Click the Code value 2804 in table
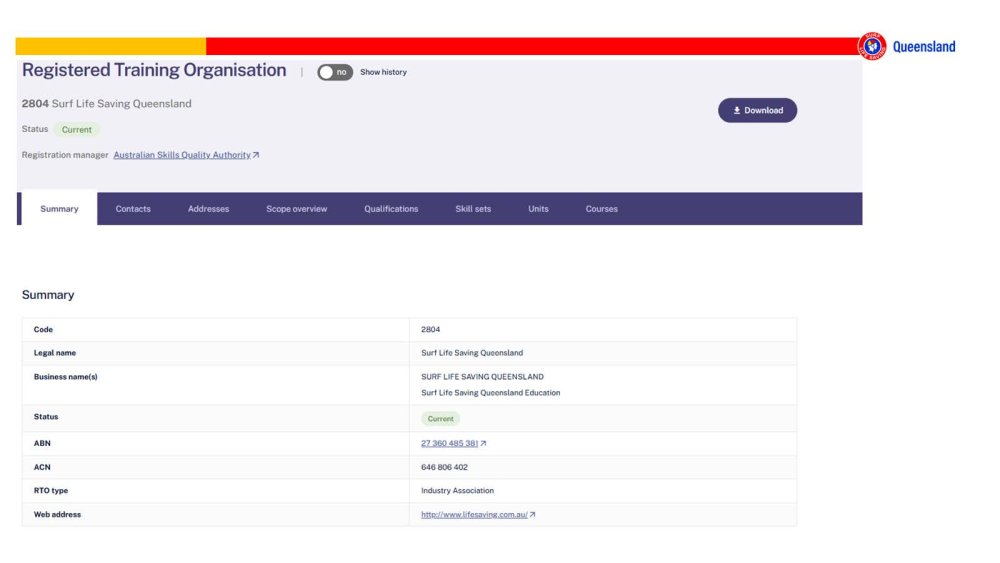Screen dimensions: 1000x563 (x=430, y=330)
